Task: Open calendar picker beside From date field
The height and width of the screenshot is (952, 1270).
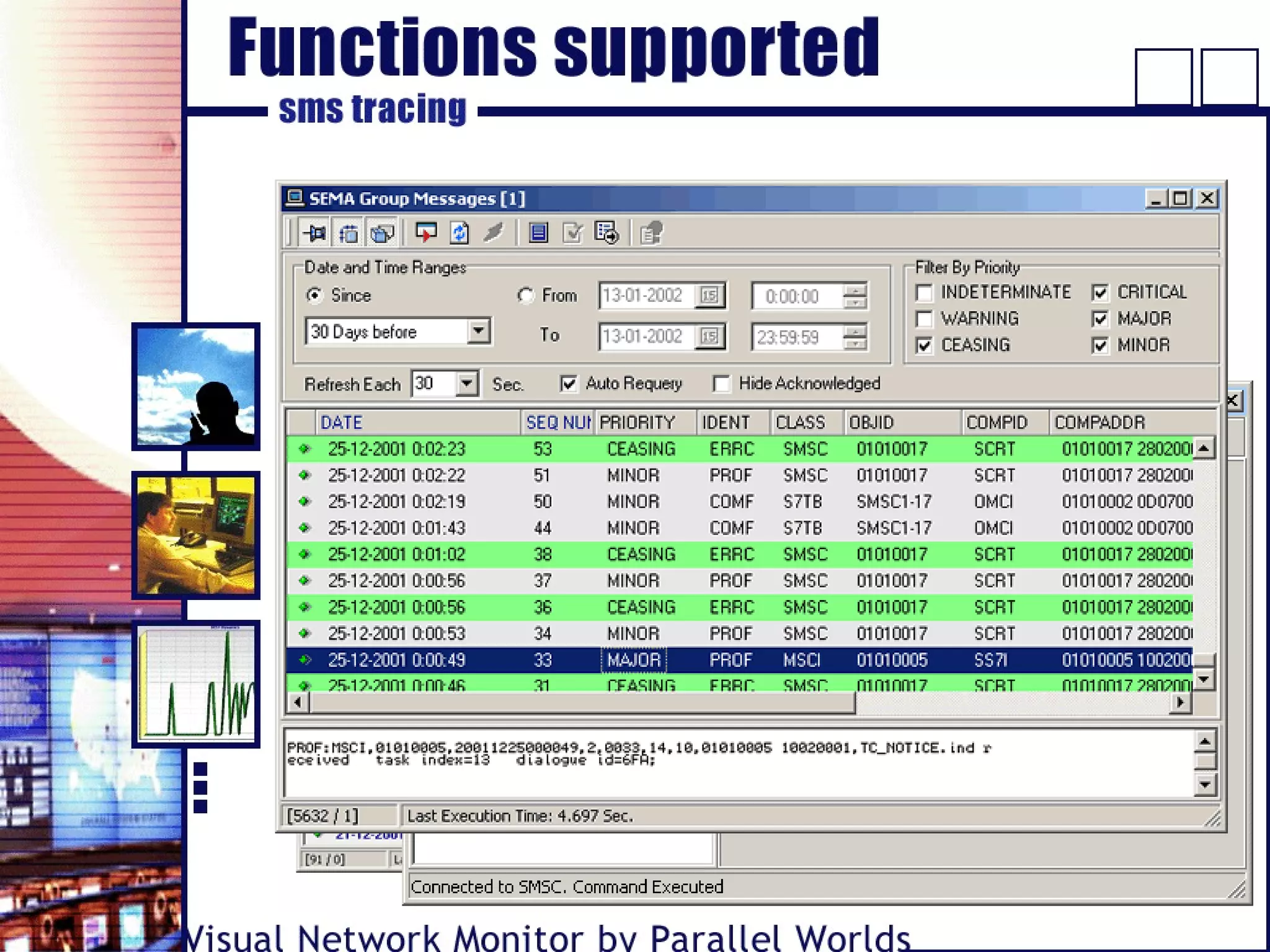Action: pyautogui.click(x=709, y=296)
